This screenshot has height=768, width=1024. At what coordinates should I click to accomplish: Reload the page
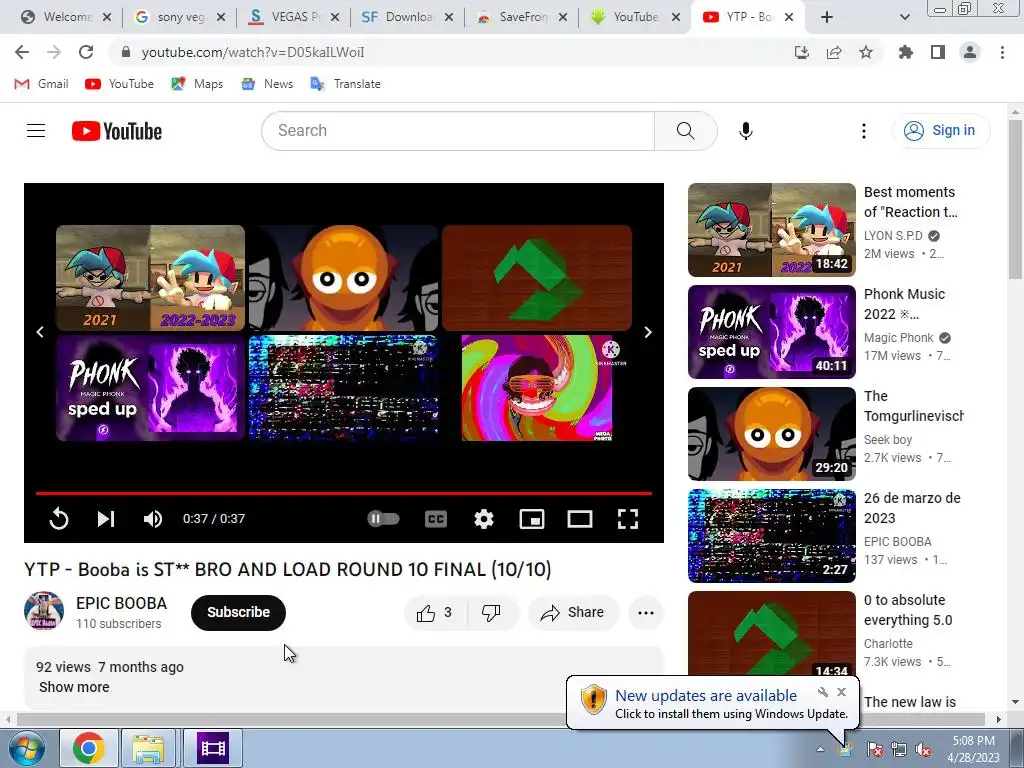point(86,52)
